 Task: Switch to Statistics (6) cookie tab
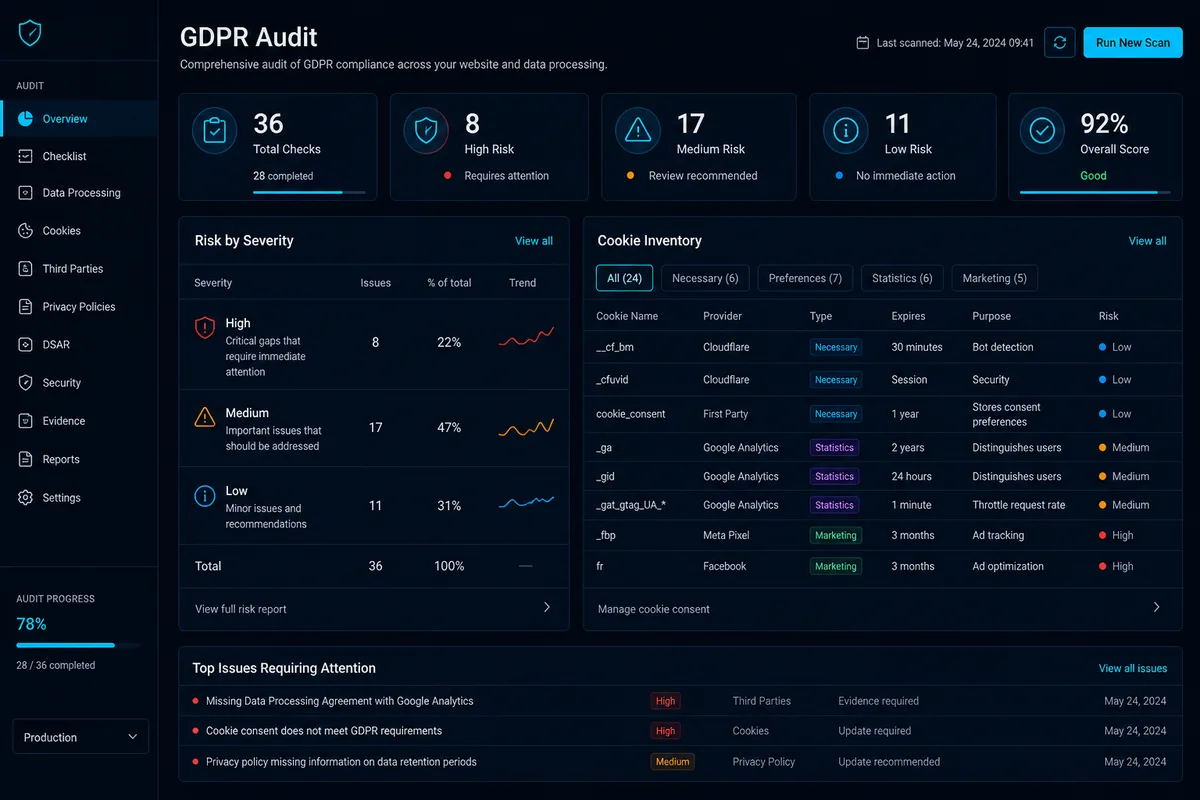tap(902, 278)
